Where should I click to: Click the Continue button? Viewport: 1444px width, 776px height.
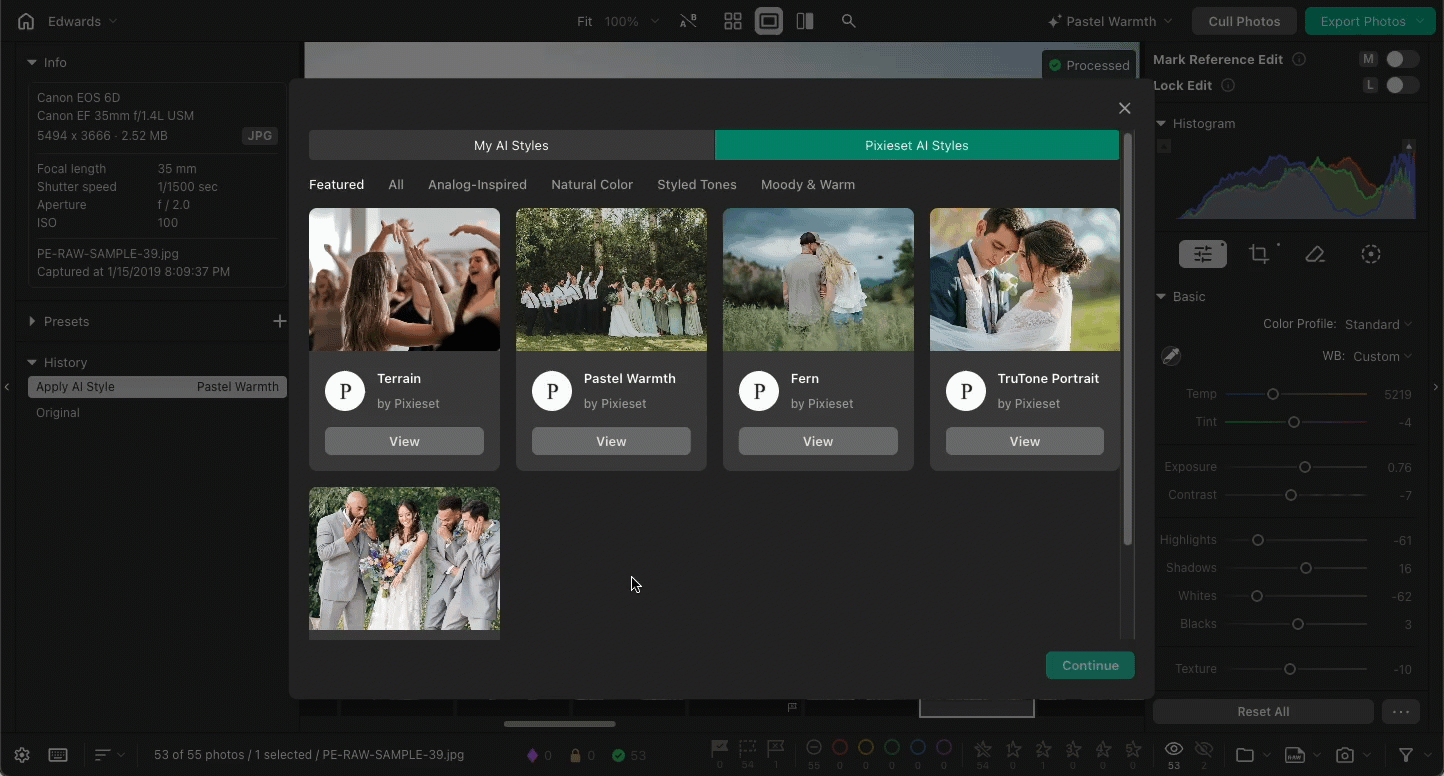point(1090,666)
